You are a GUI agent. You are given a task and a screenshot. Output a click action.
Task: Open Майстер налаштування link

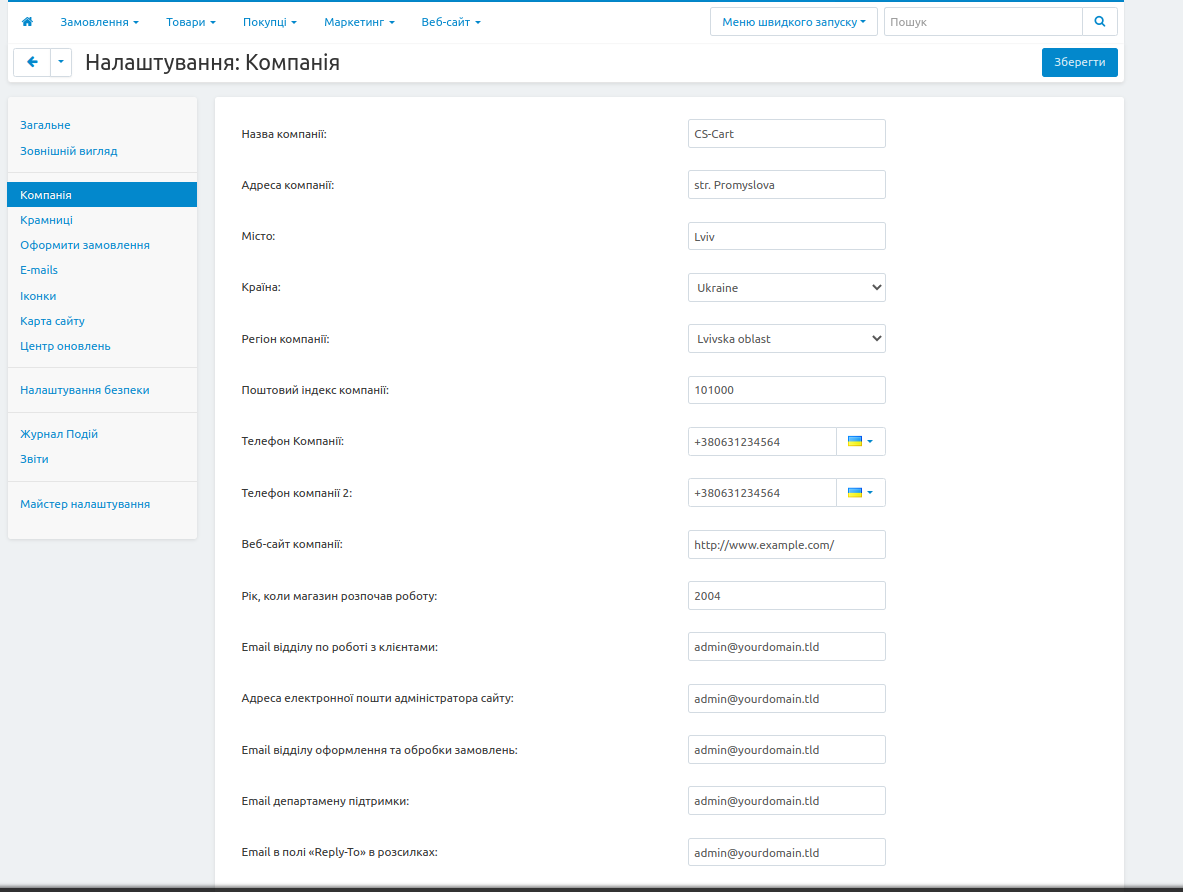click(85, 504)
